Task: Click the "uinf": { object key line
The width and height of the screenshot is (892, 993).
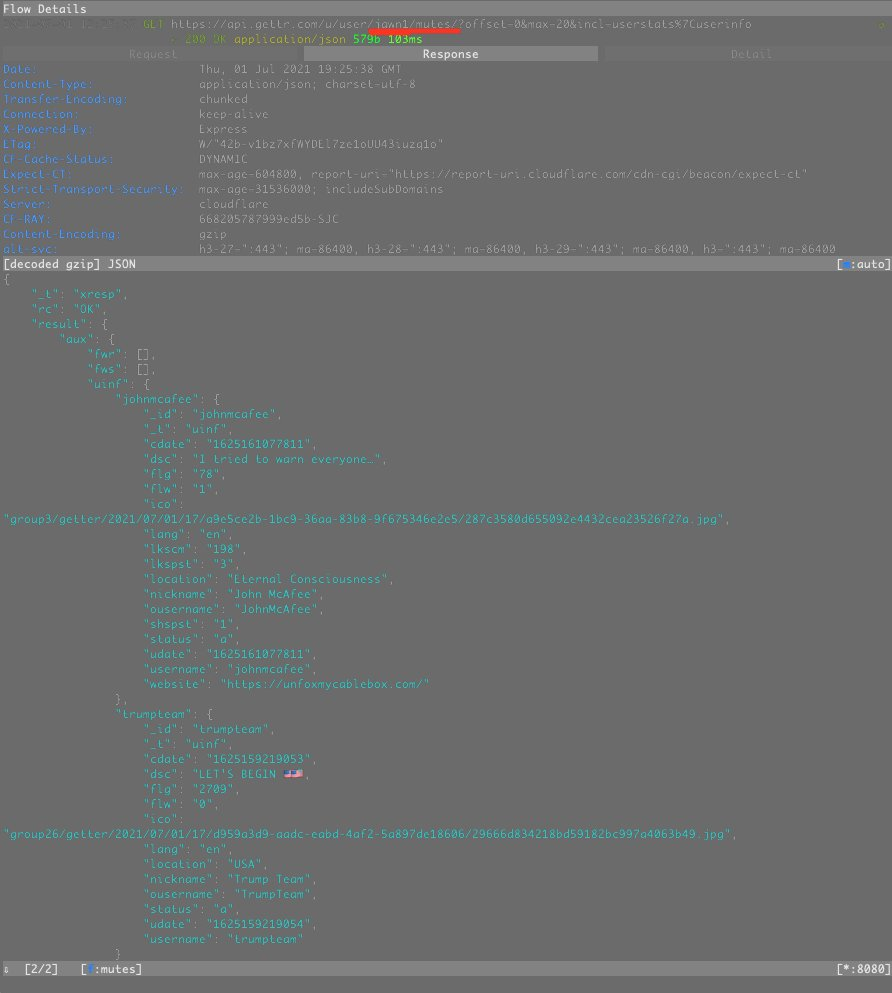Action: (118, 384)
